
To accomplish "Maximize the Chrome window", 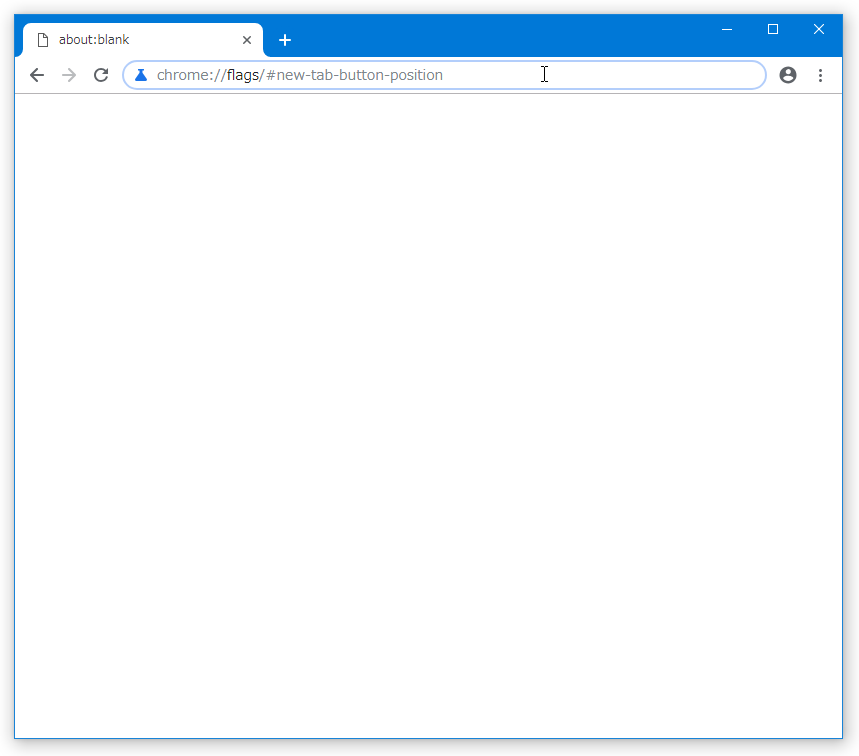I will (773, 29).
